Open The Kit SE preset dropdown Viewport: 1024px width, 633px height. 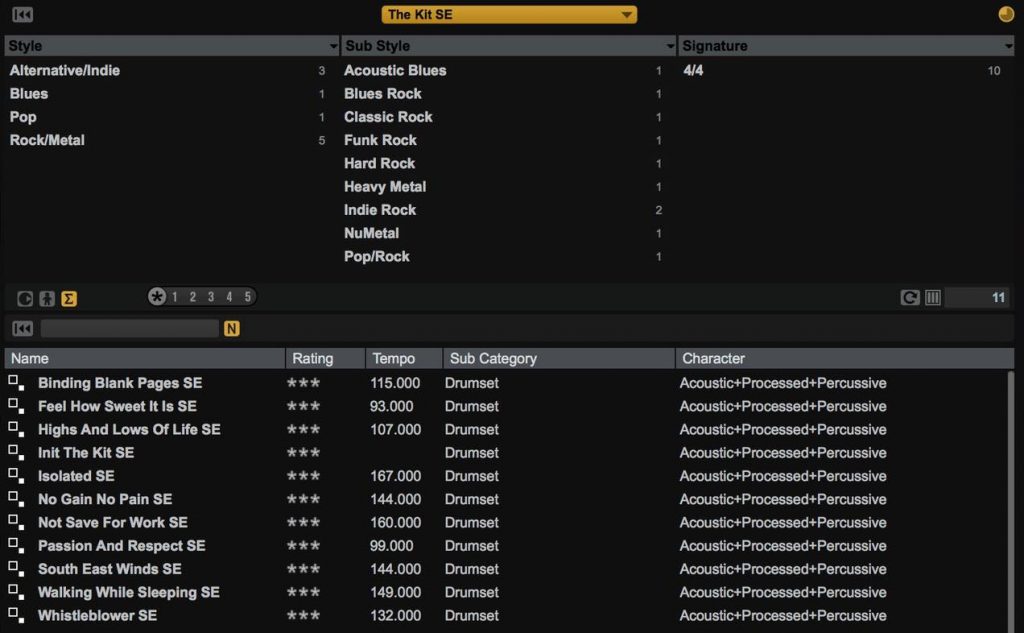click(x=508, y=14)
